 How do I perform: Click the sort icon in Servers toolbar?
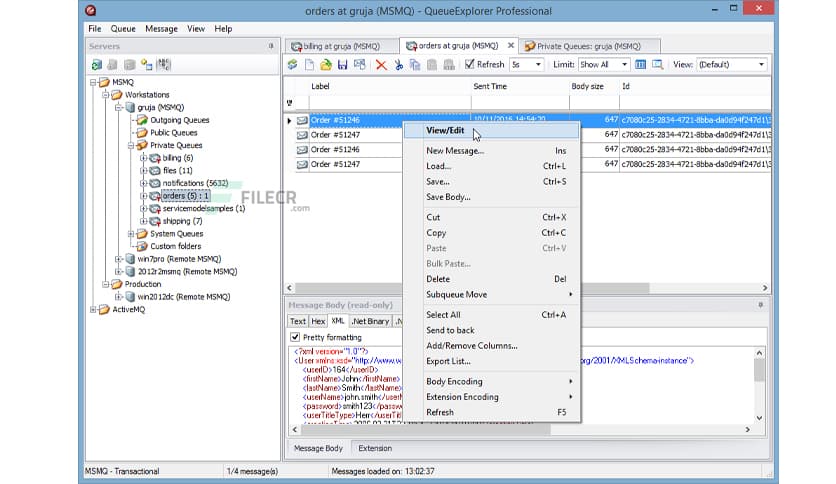pyautogui.click(x=164, y=65)
